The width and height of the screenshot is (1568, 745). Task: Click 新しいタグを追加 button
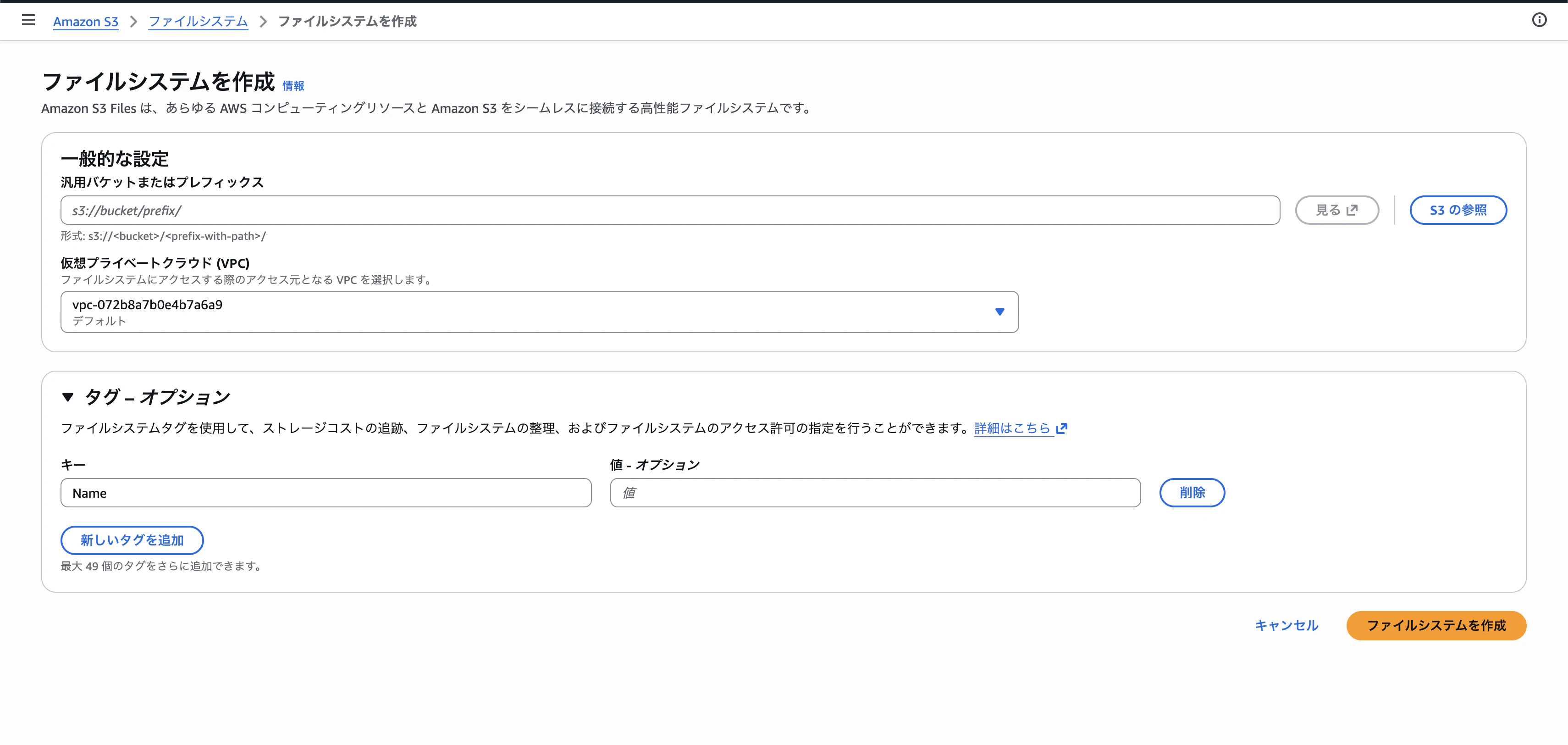[x=132, y=540]
